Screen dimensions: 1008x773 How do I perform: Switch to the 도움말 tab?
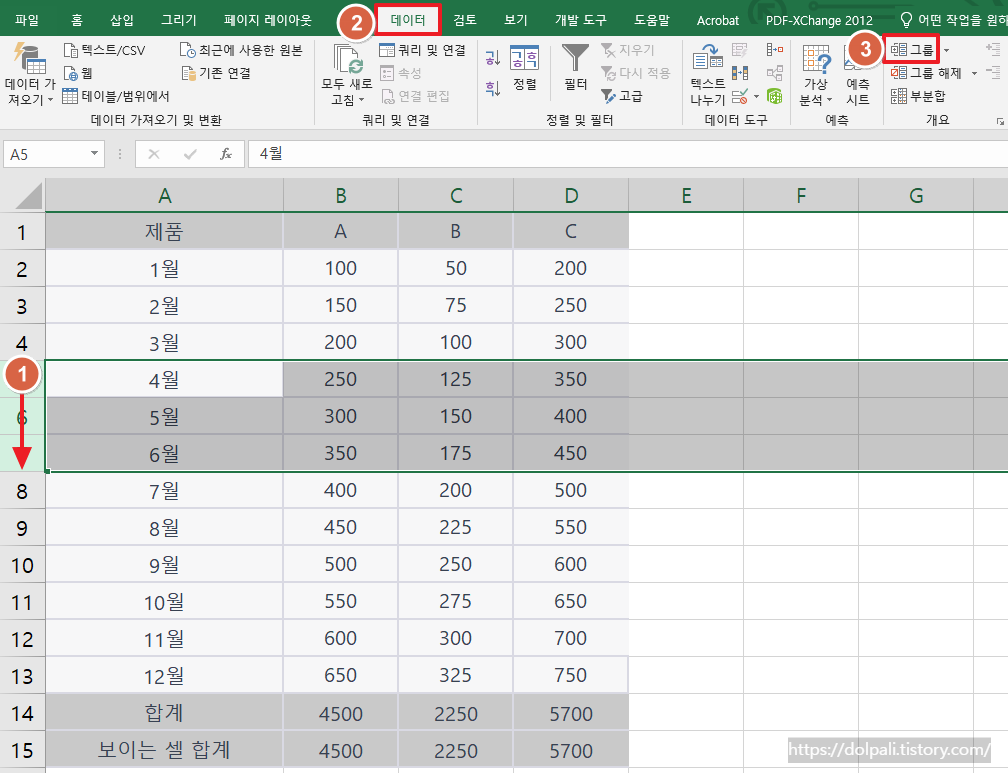pos(652,20)
